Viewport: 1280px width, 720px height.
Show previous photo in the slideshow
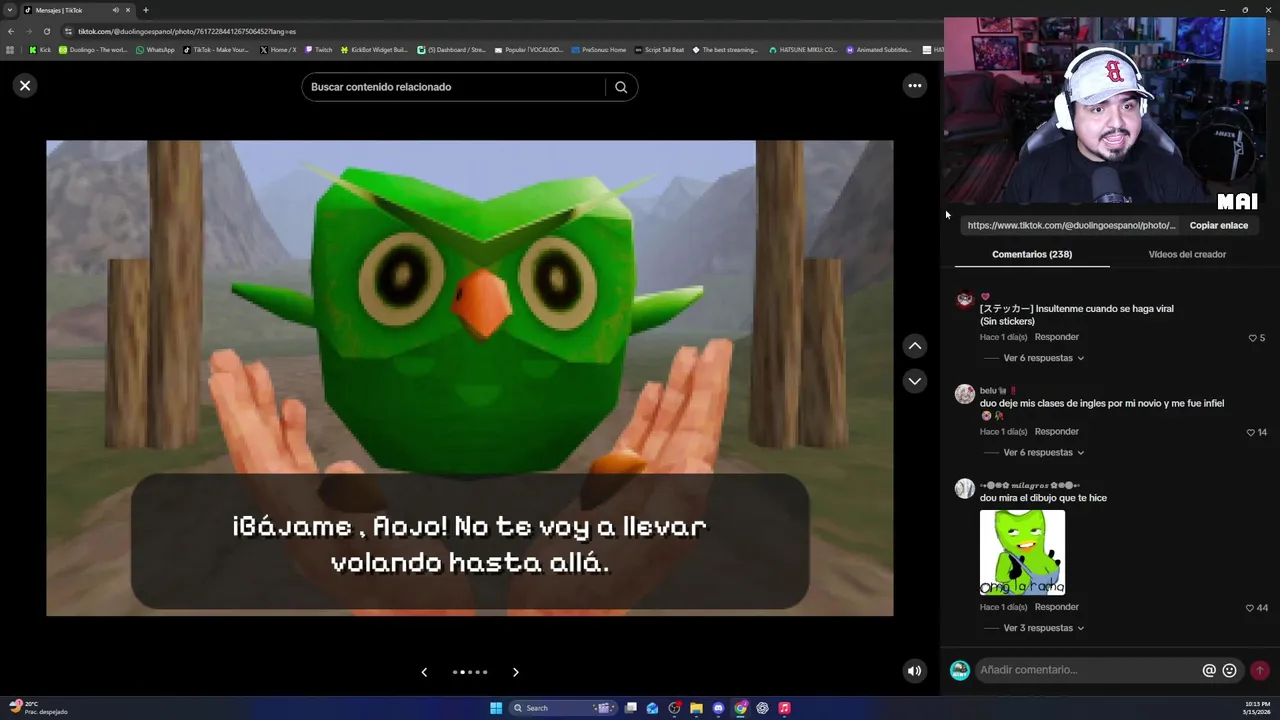tap(424, 672)
